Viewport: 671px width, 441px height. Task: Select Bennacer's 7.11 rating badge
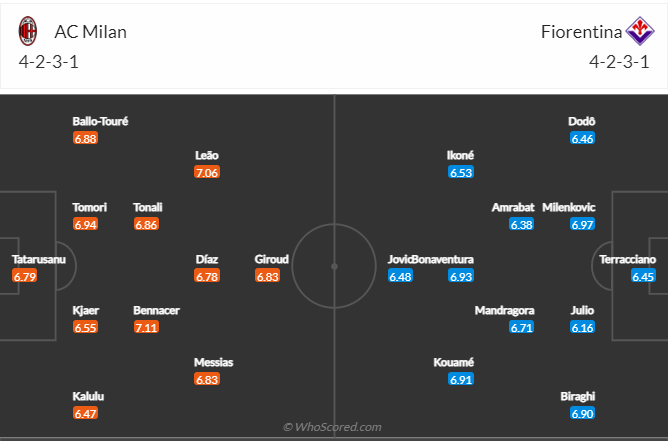(x=146, y=327)
